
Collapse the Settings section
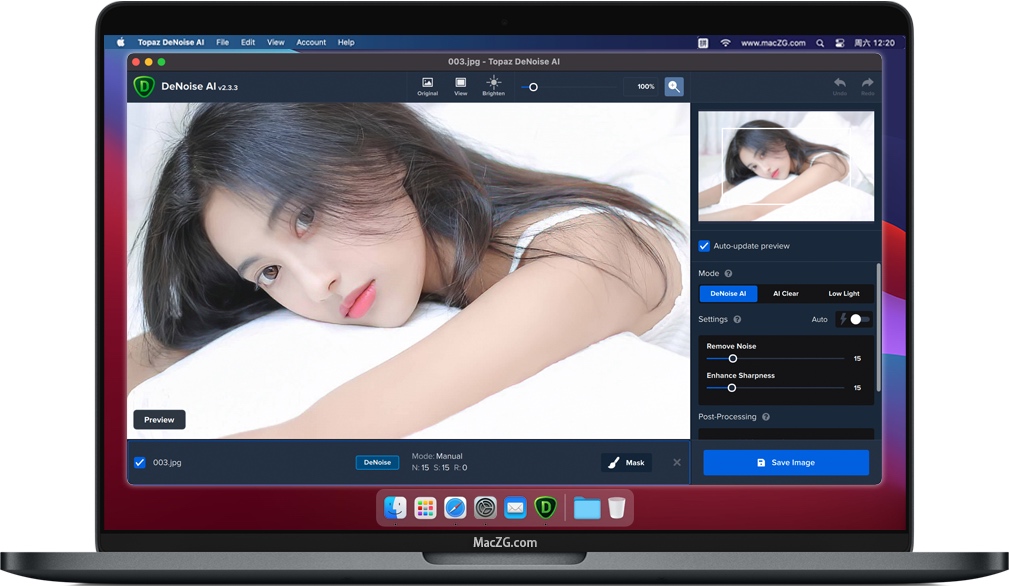pyautogui.click(x=716, y=319)
